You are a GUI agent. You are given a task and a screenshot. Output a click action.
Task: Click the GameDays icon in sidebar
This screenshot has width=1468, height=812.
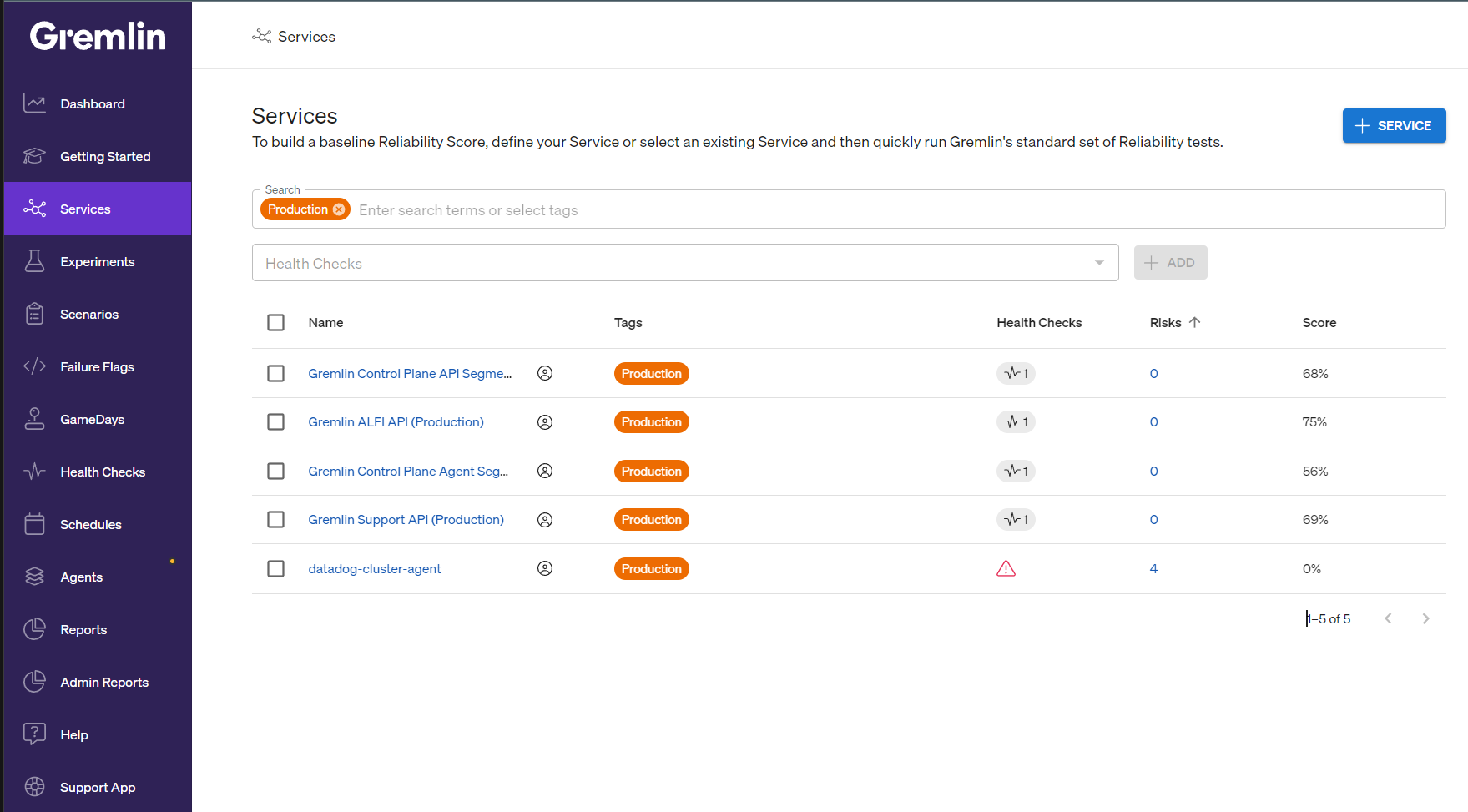(x=34, y=419)
